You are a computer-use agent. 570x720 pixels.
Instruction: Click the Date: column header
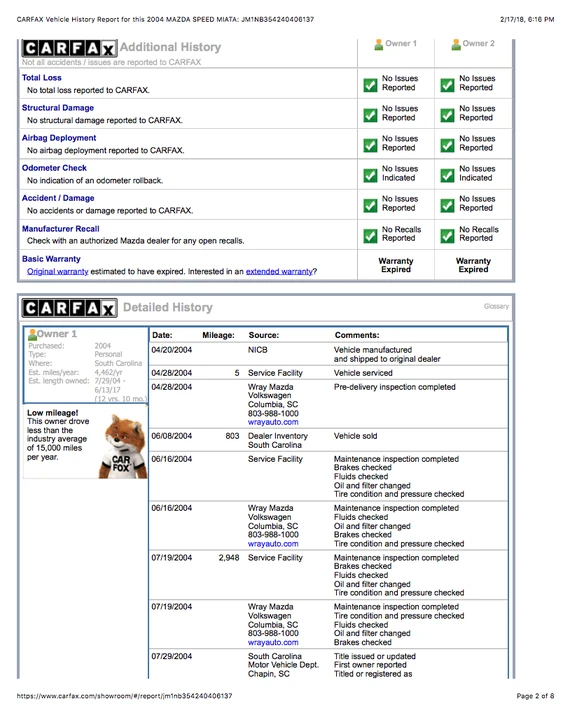click(162, 335)
